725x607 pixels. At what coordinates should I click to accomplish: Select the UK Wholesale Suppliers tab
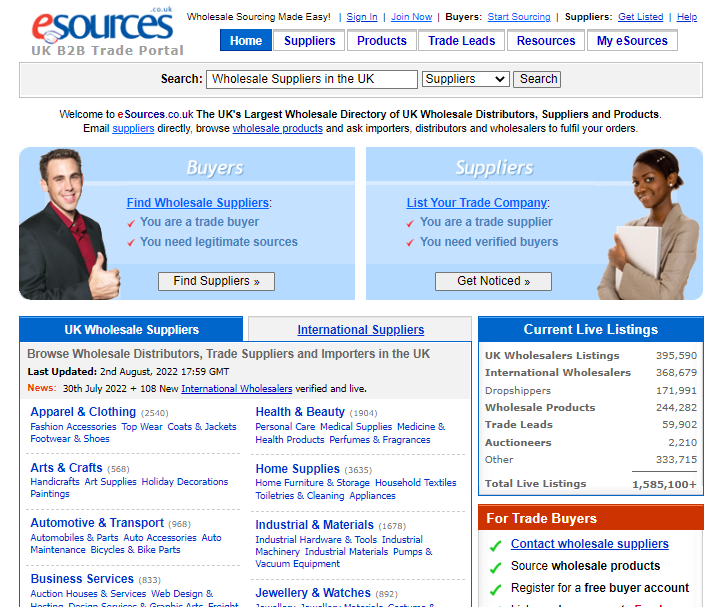(131, 330)
